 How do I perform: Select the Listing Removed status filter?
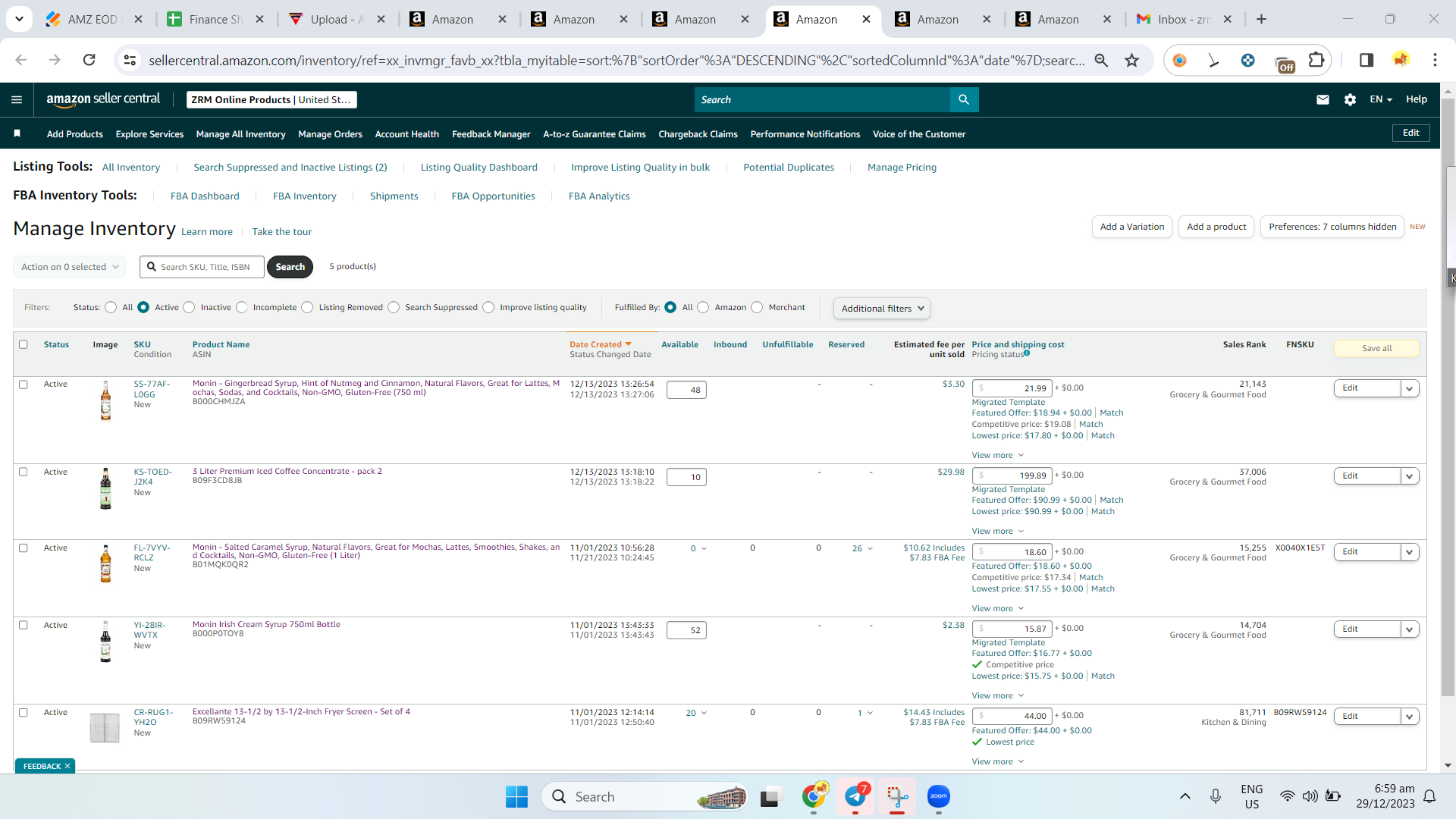coord(307,307)
